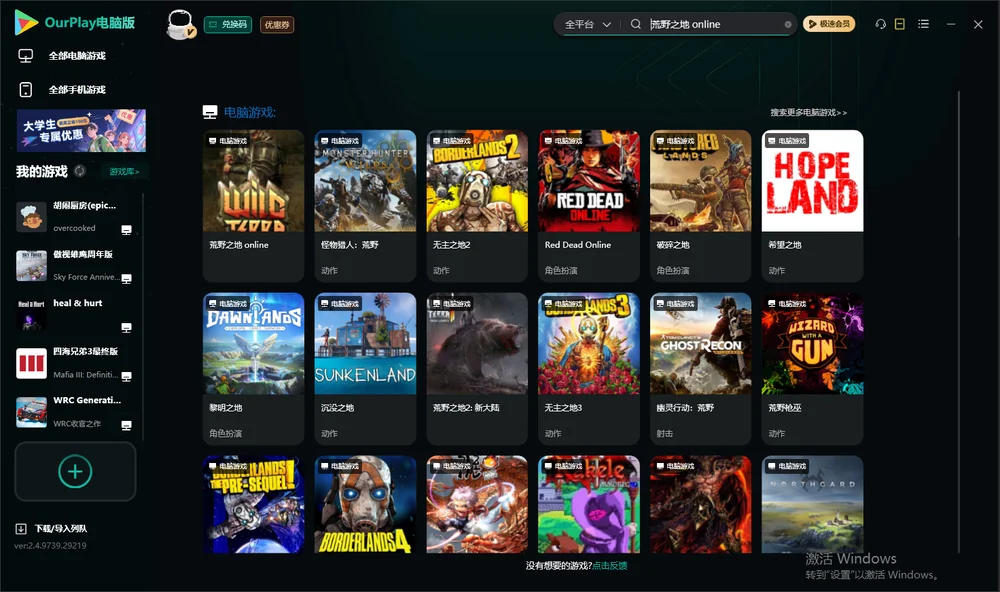Open the Sunkenland 沉没之地 card
Image resolution: width=1000 pixels, height=592 pixels.
click(365, 368)
